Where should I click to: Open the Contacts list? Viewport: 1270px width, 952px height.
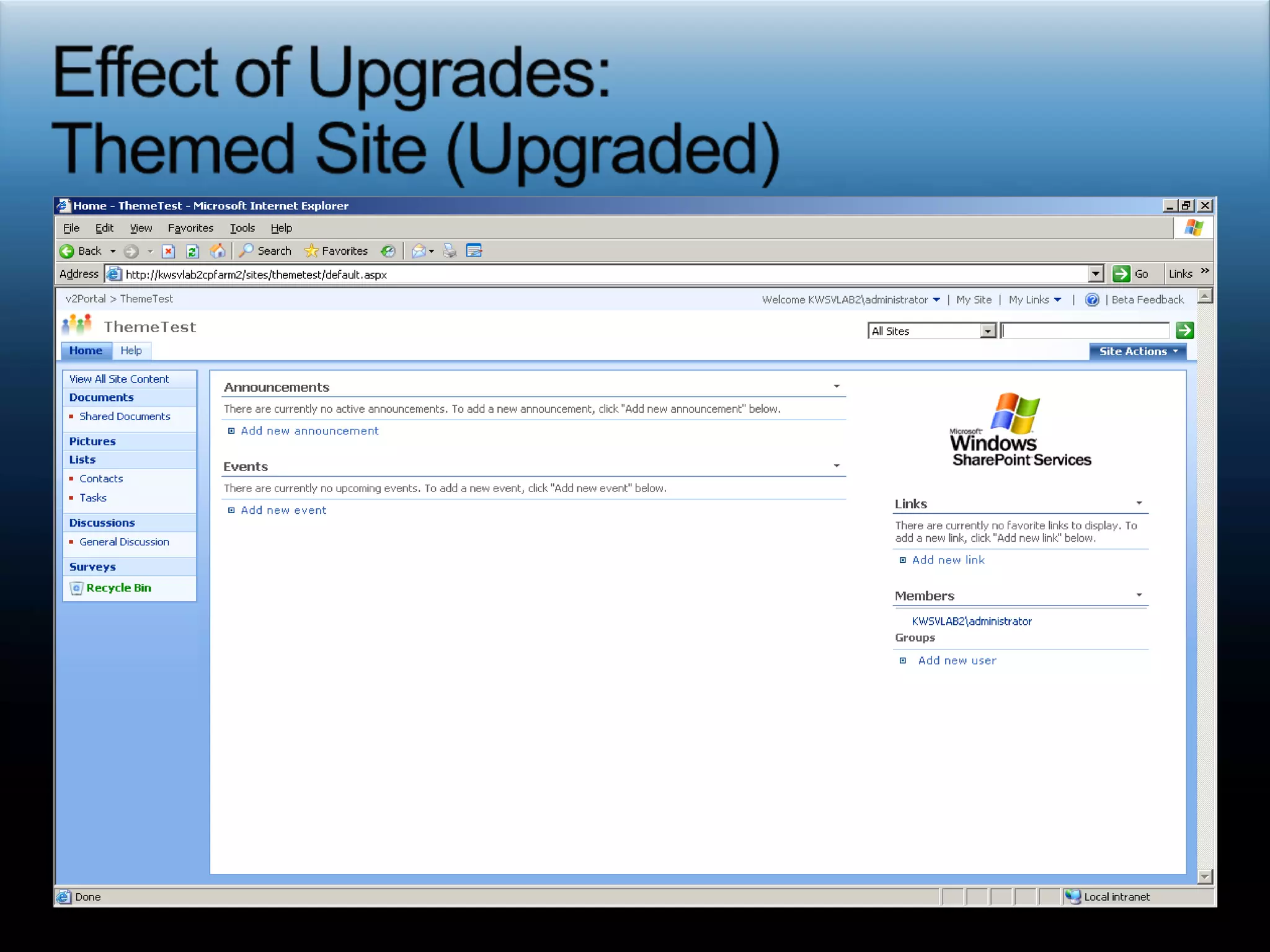(x=101, y=478)
